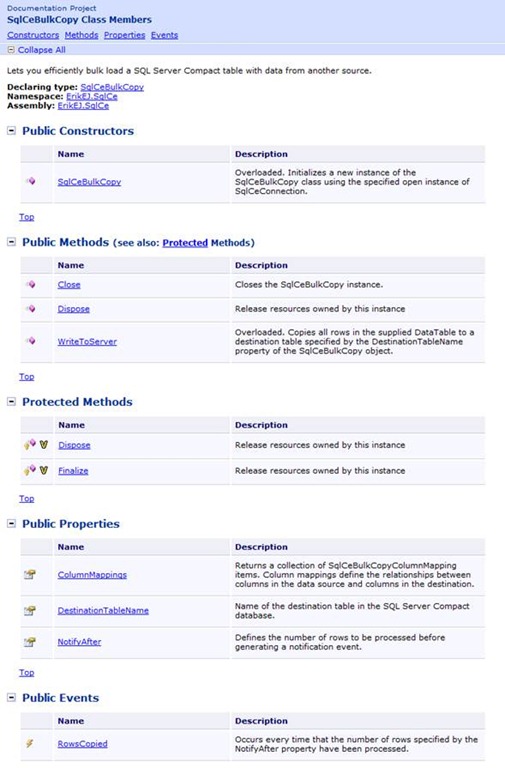The height and width of the screenshot is (768, 505).
Task: Click the protected method icon beside Finalize
Action: point(30,470)
